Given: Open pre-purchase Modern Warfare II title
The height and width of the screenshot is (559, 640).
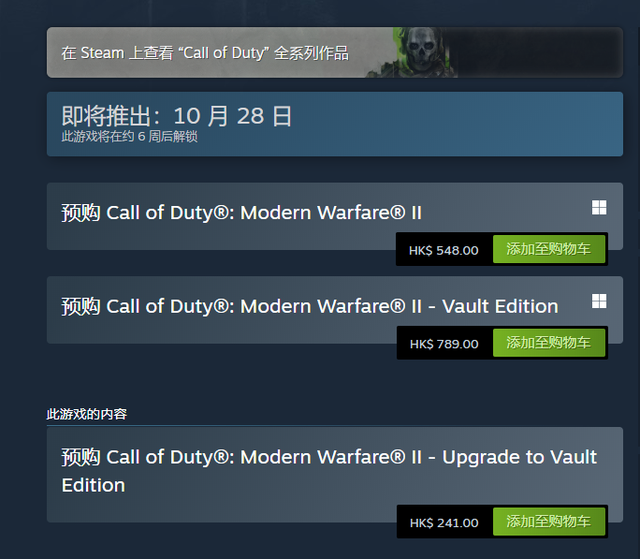Looking at the screenshot, I should pos(241,213).
